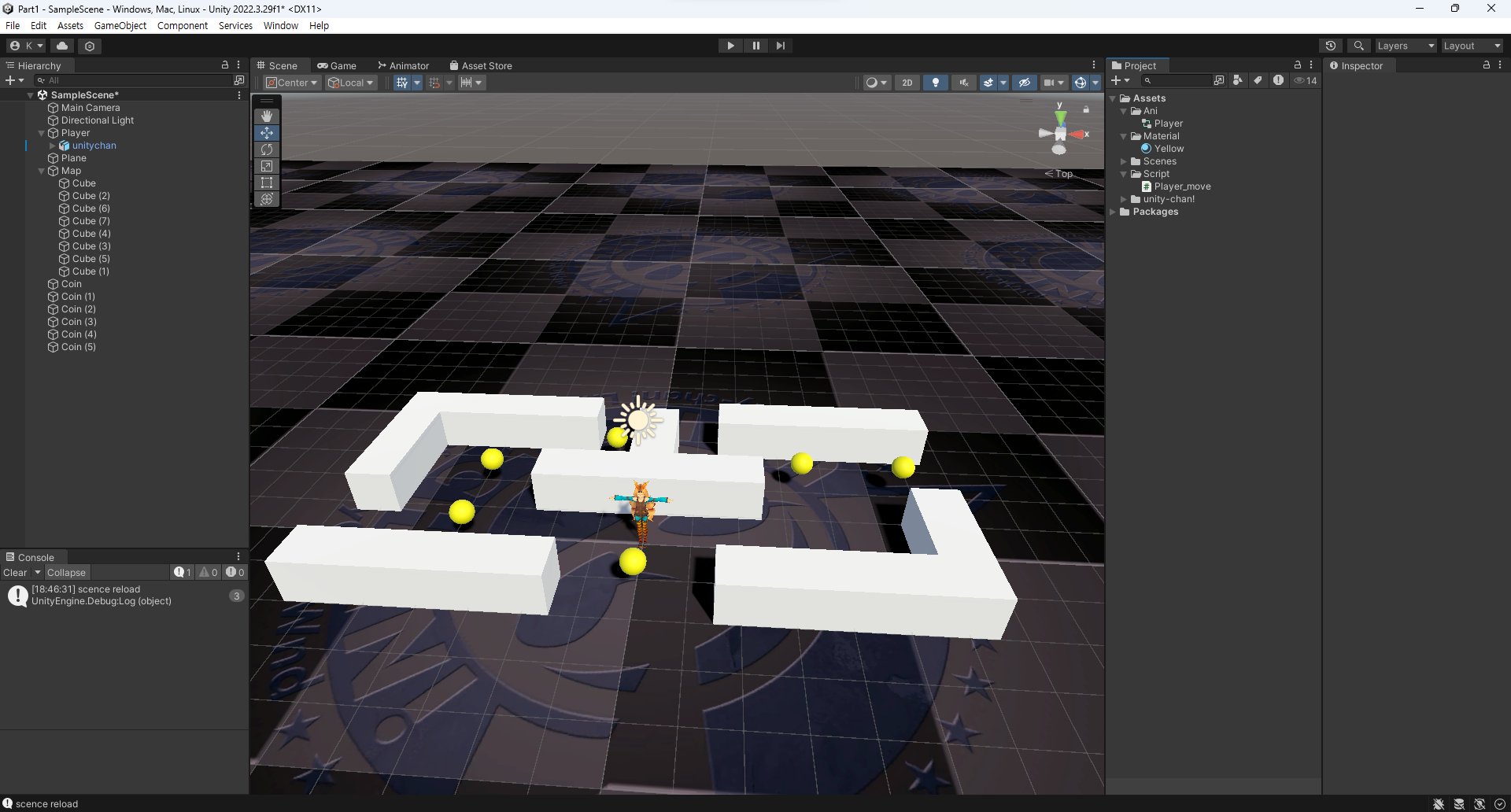Image resolution: width=1511 pixels, height=812 pixels.
Task: Switch to the Game tab
Action: click(337, 65)
